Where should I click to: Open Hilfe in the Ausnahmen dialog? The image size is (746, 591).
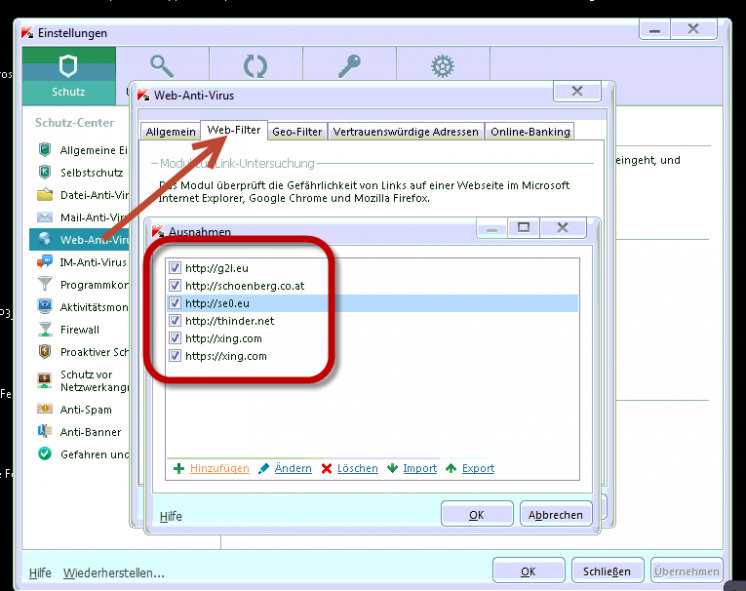tap(170, 516)
